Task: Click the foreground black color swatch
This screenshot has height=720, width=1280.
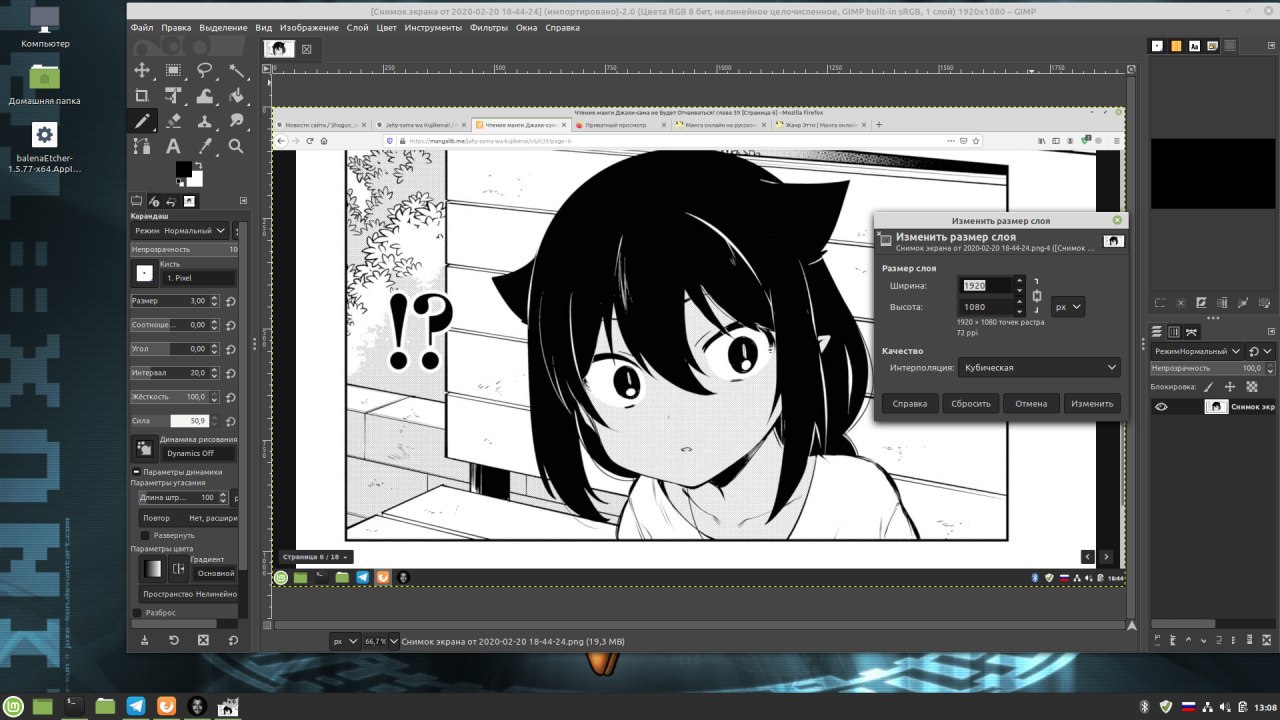Action: (x=184, y=169)
